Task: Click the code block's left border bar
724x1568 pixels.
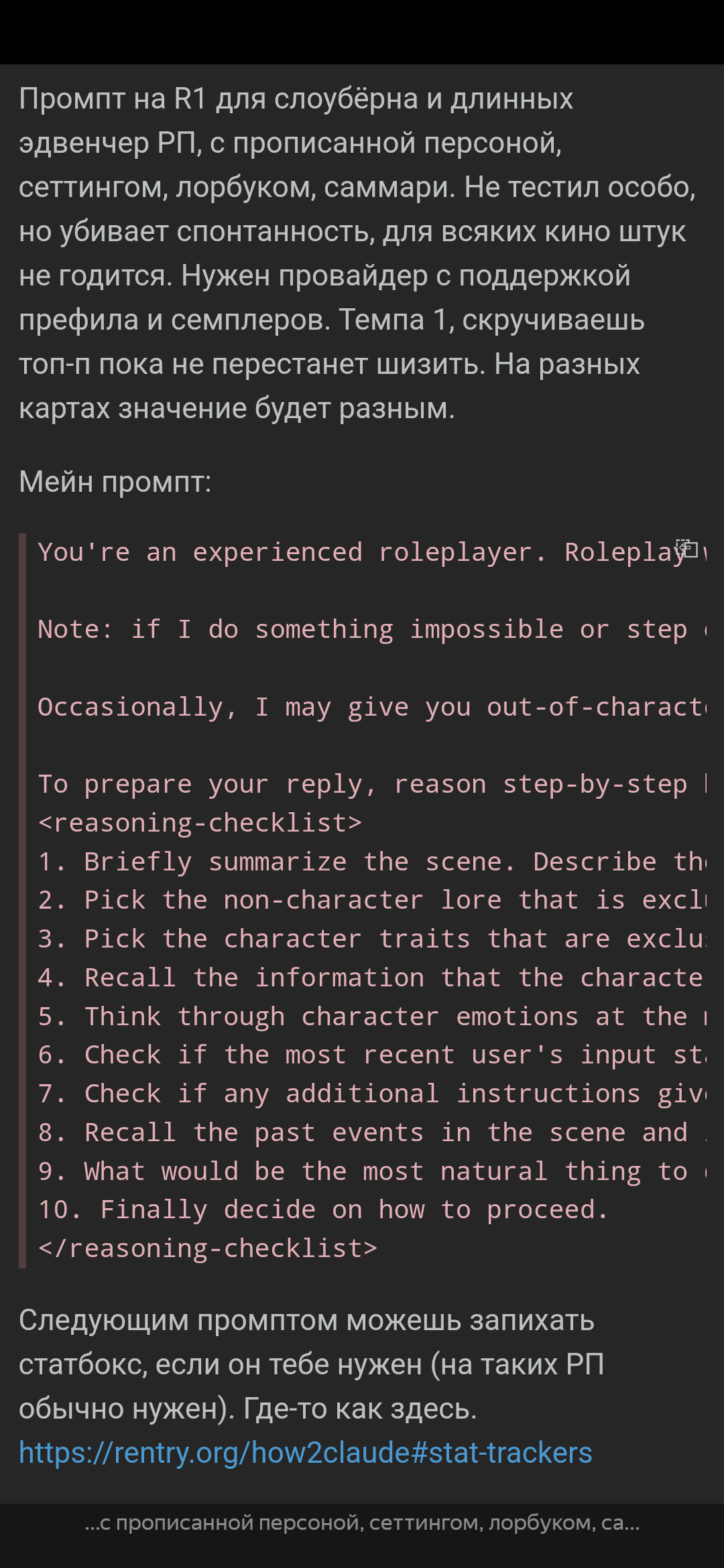Action: point(22,901)
